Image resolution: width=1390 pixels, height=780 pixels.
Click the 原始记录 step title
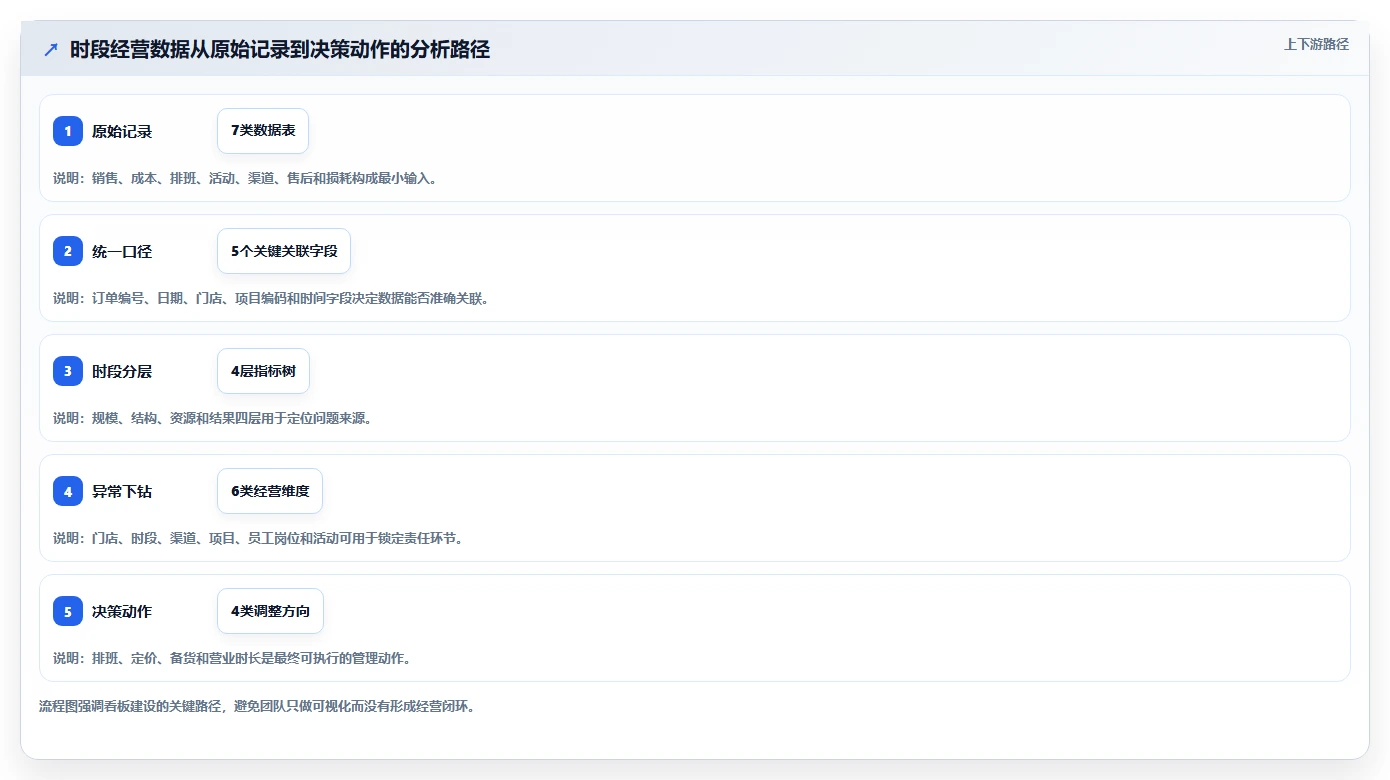(x=122, y=131)
